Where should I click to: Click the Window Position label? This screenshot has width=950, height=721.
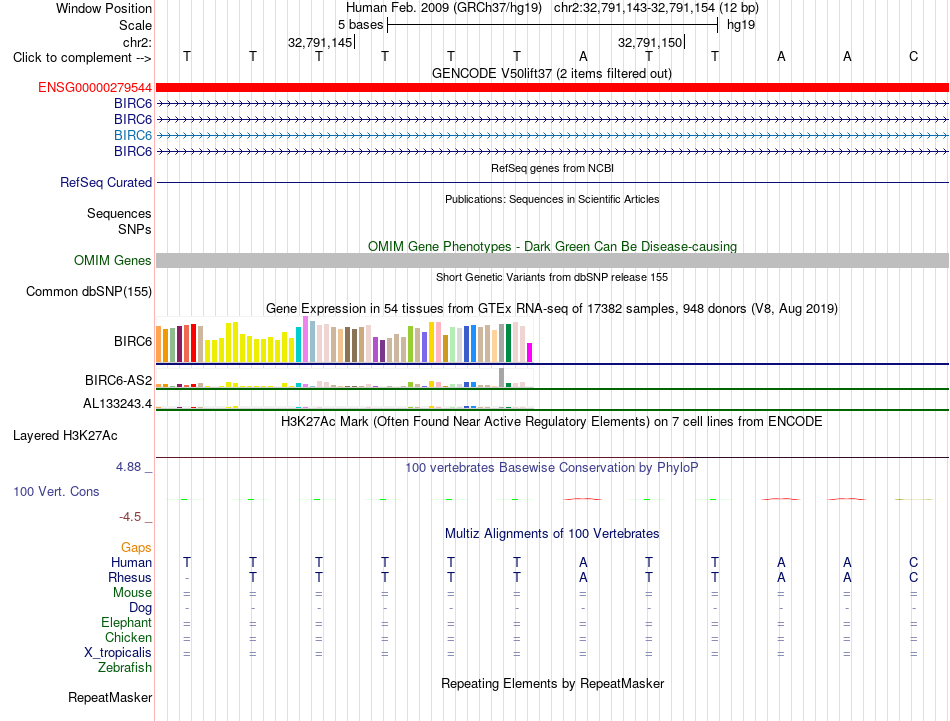click(x=104, y=8)
